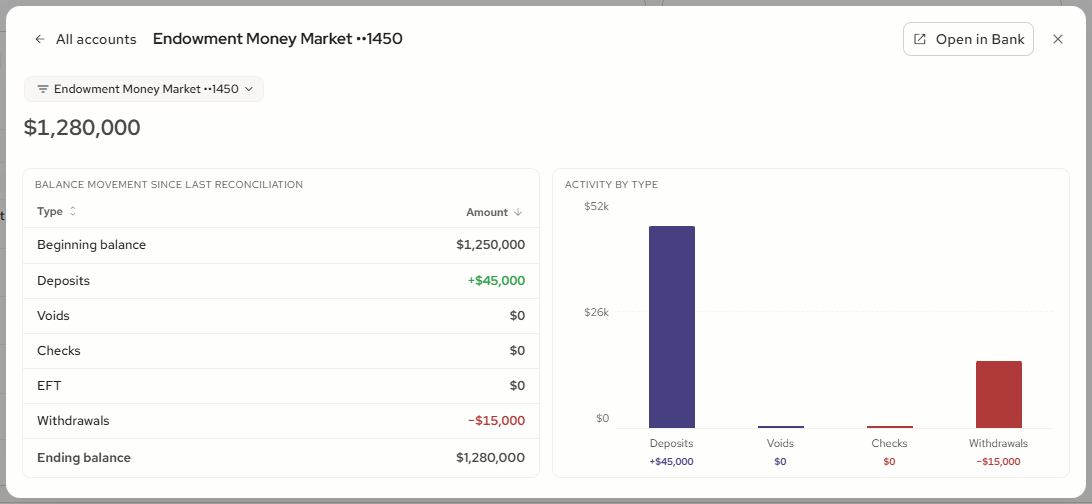1092x504 pixels.
Task: Click the $52k axis label on chart
Action: [597, 207]
